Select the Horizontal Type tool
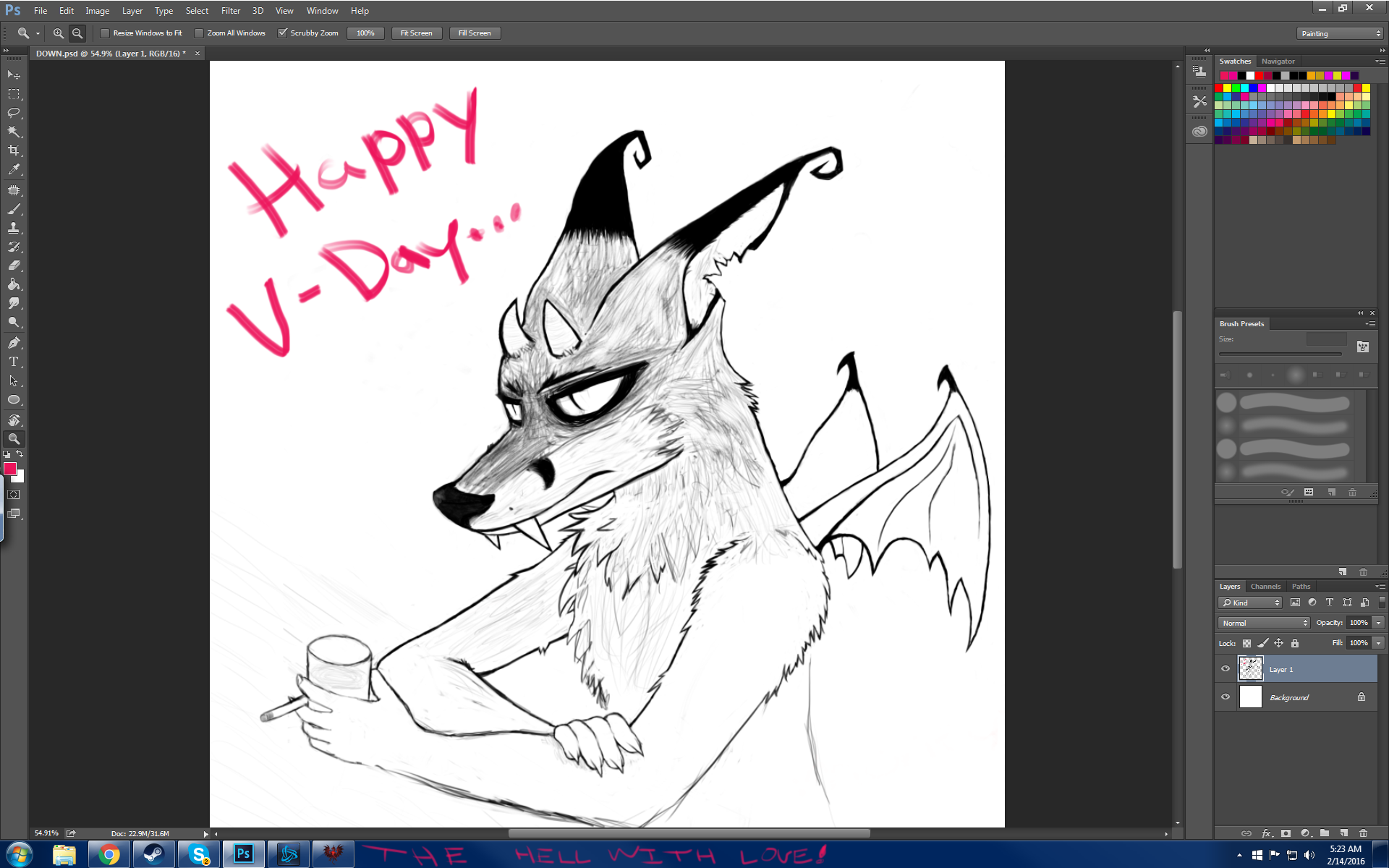 (x=14, y=362)
